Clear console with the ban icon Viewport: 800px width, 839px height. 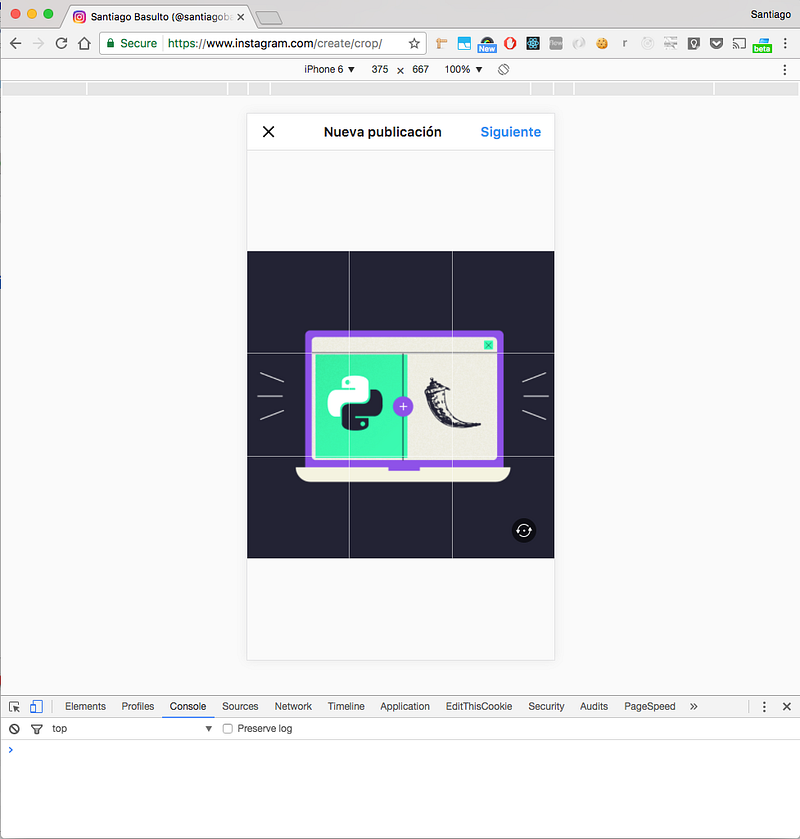(x=14, y=729)
